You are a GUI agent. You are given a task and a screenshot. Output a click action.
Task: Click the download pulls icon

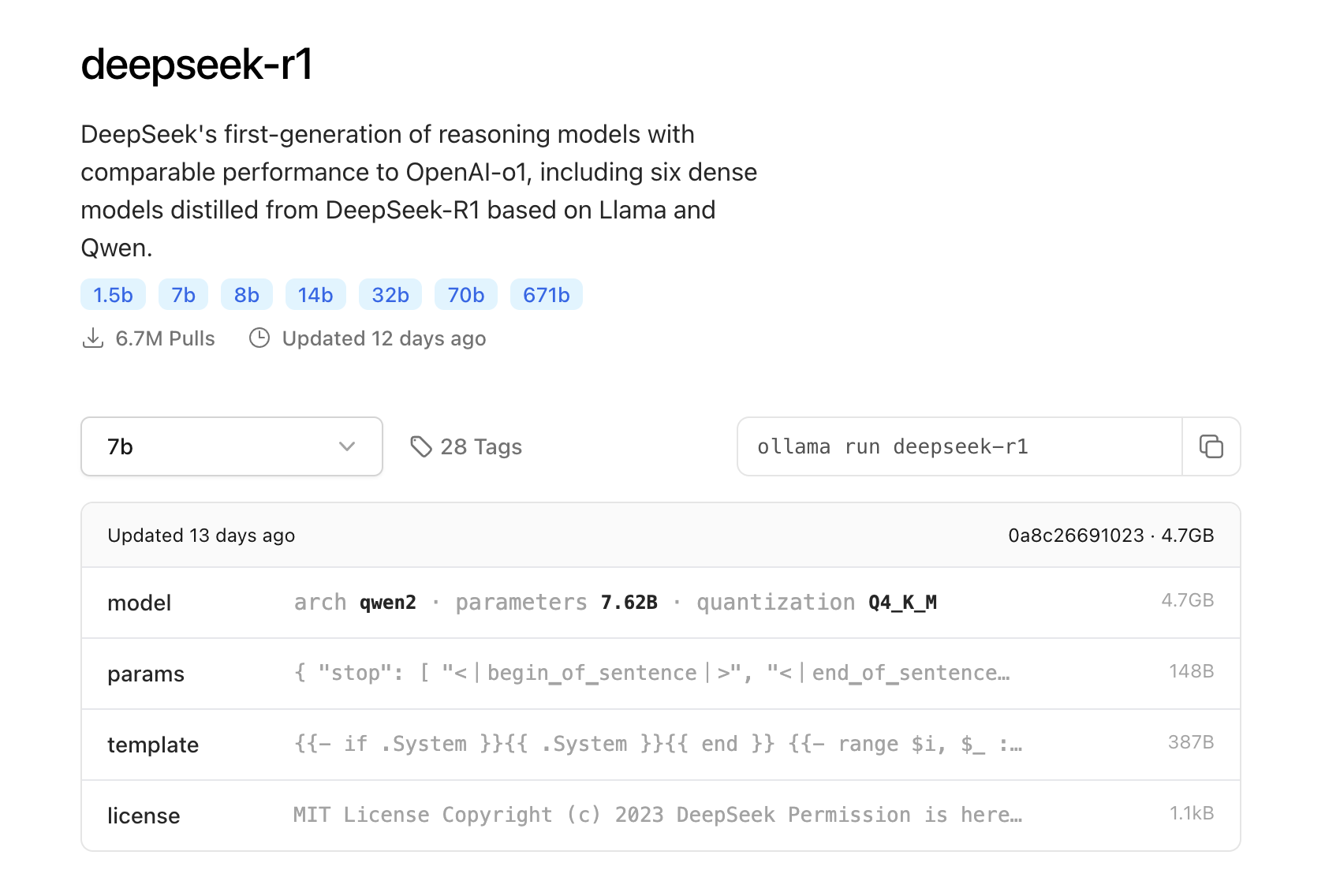[93, 338]
